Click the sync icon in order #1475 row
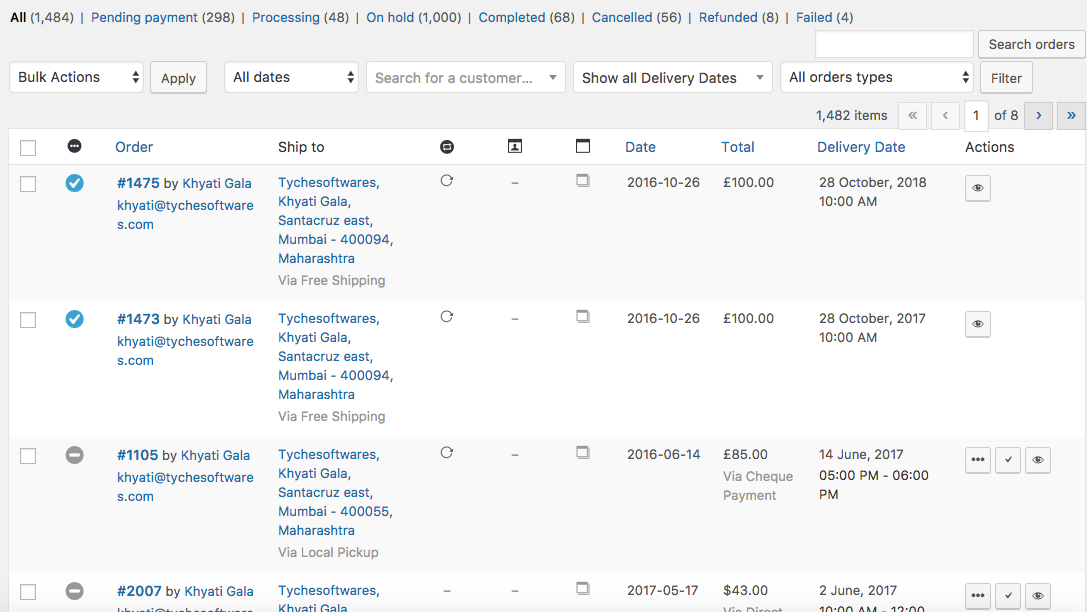The width and height of the screenshot is (1087, 612). pos(446,181)
